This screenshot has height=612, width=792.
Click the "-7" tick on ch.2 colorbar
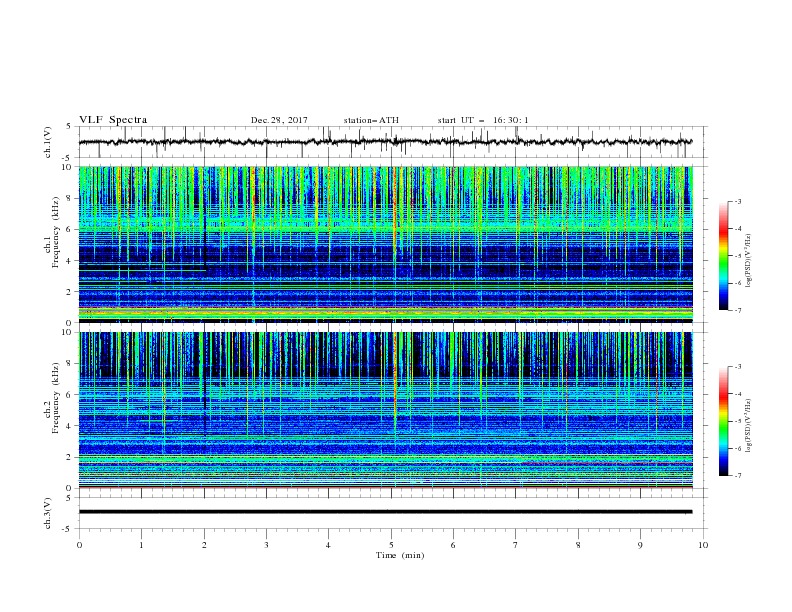(738, 476)
